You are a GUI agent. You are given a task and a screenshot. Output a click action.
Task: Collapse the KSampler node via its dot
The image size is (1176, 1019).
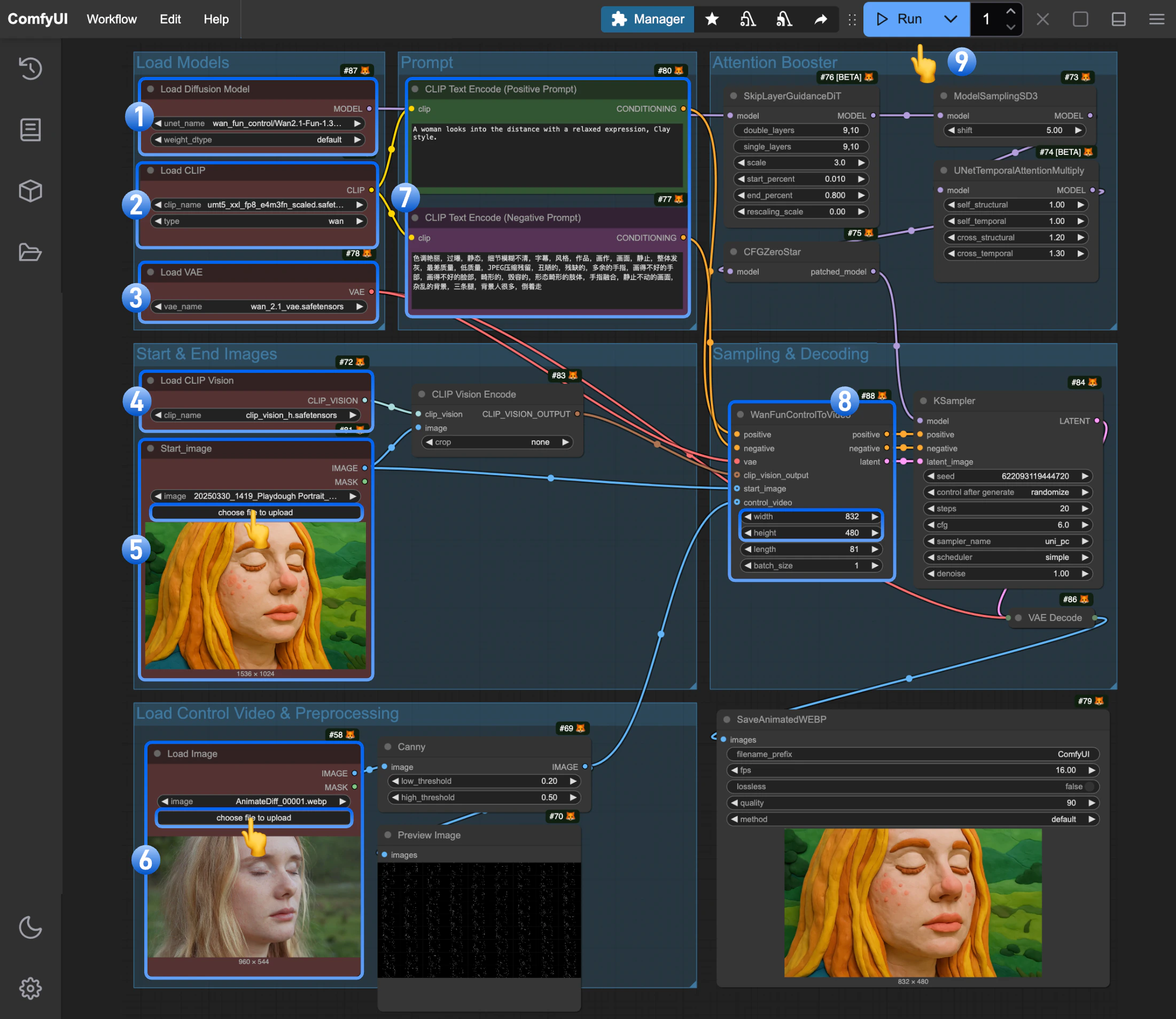coord(922,400)
